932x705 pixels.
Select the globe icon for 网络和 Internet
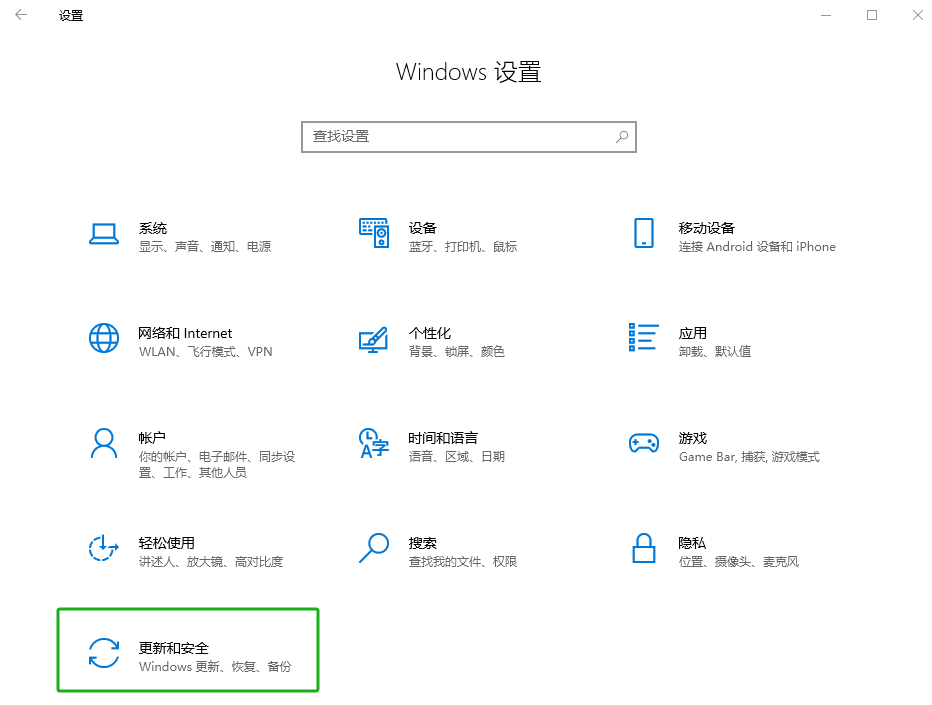click(104, 338)
